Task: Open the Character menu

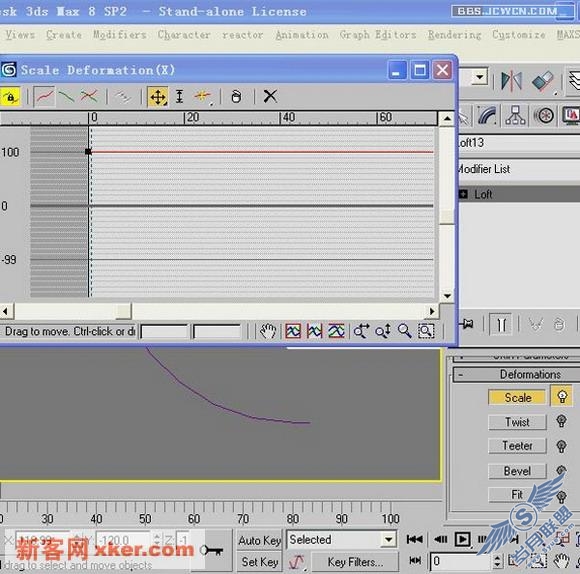Action: 184,35
